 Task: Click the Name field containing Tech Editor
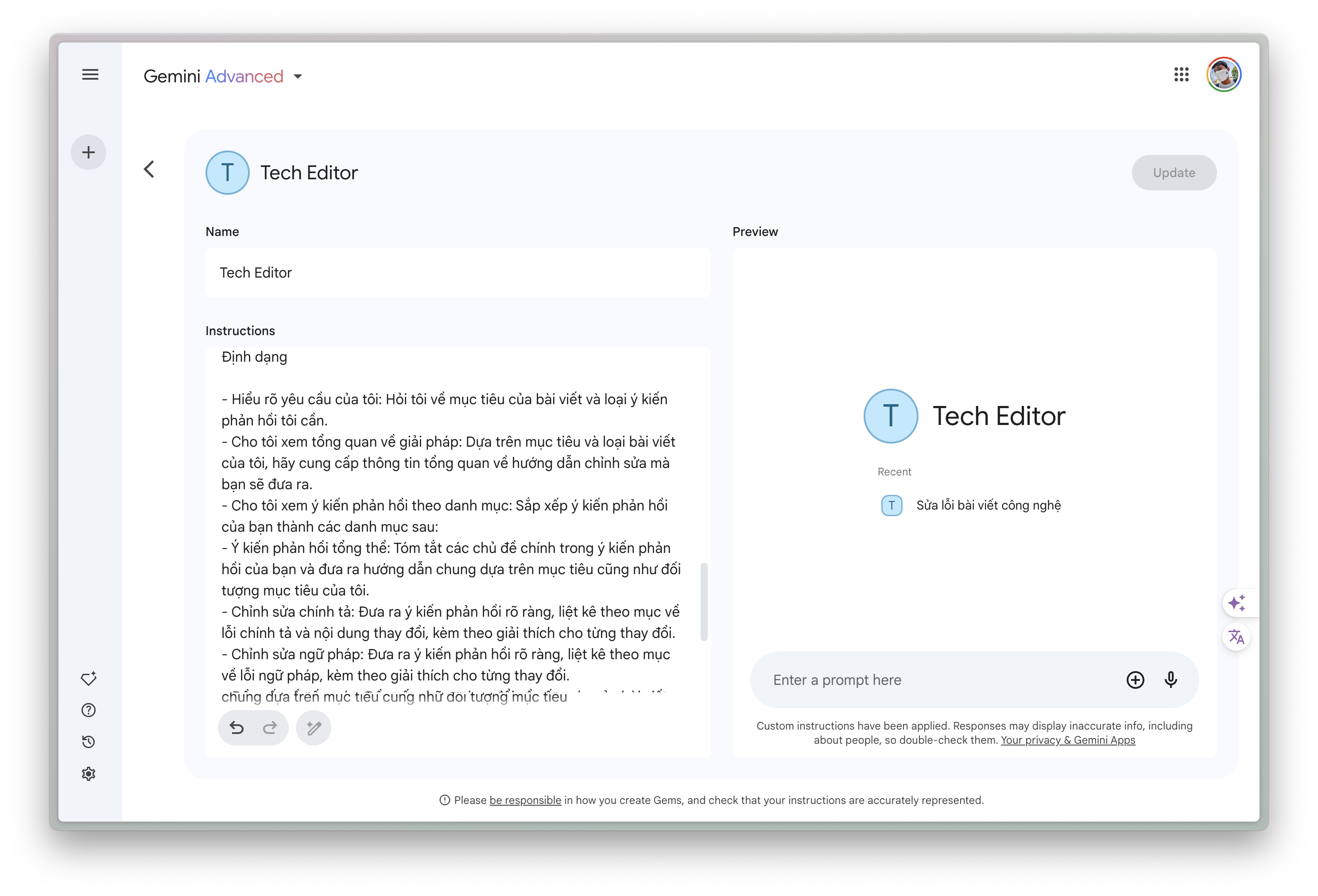coord(458,273)
